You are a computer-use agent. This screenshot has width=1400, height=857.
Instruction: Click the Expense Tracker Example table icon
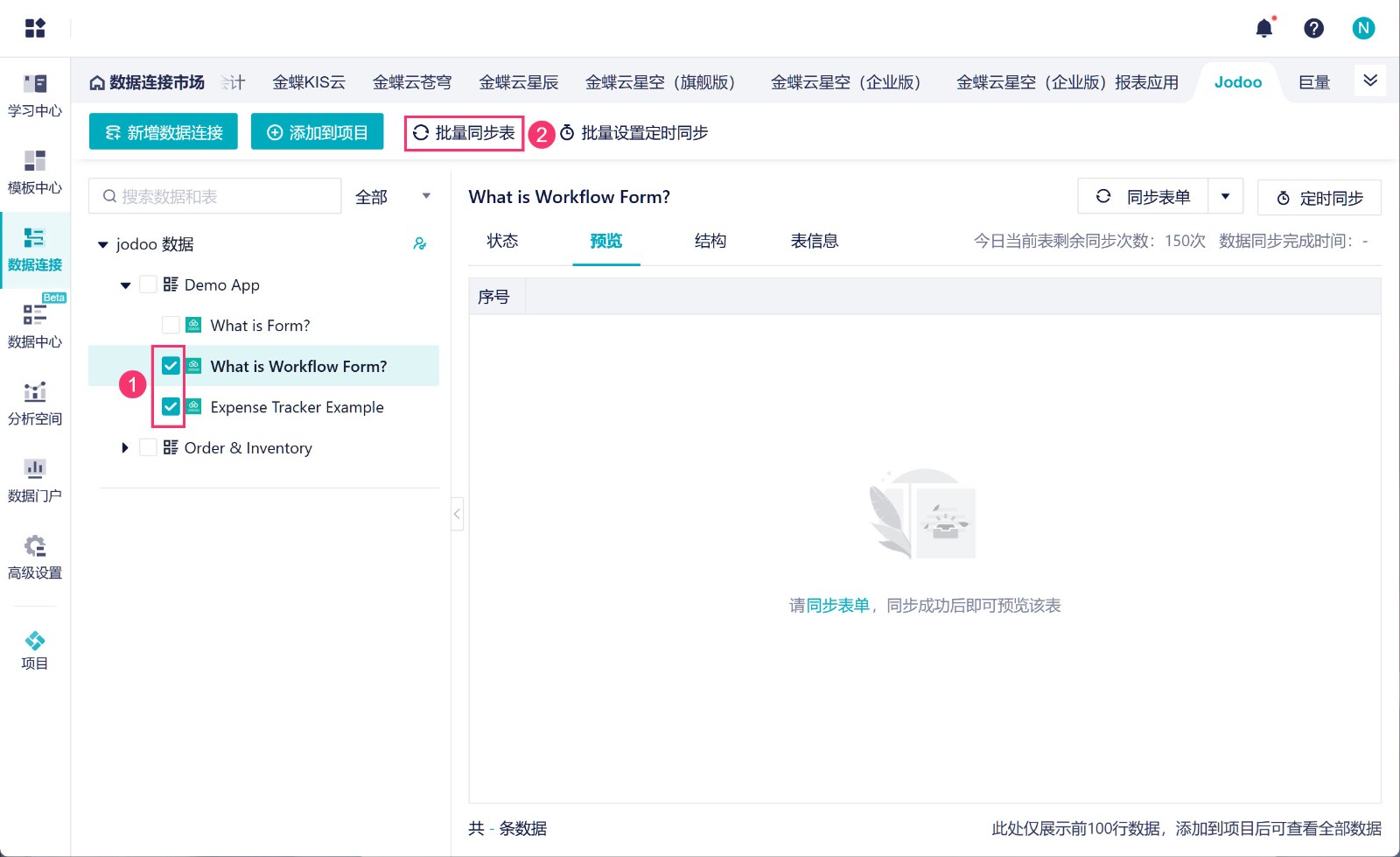tap(194, 406)
